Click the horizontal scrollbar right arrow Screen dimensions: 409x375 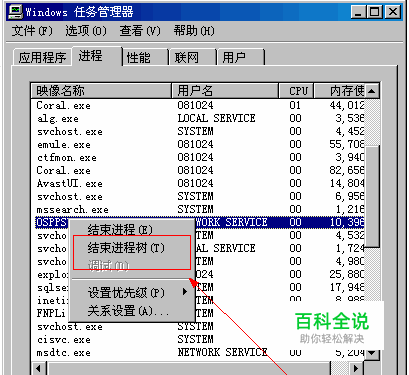[356, 368]
